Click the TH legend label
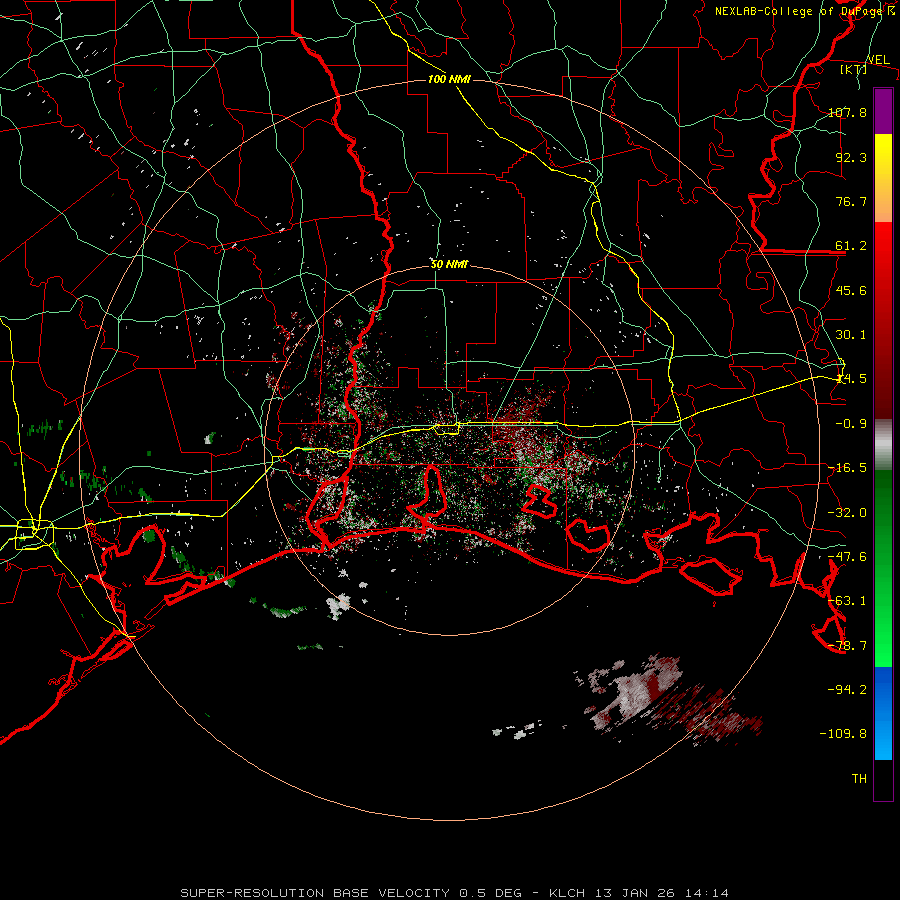 pos(859,779)
